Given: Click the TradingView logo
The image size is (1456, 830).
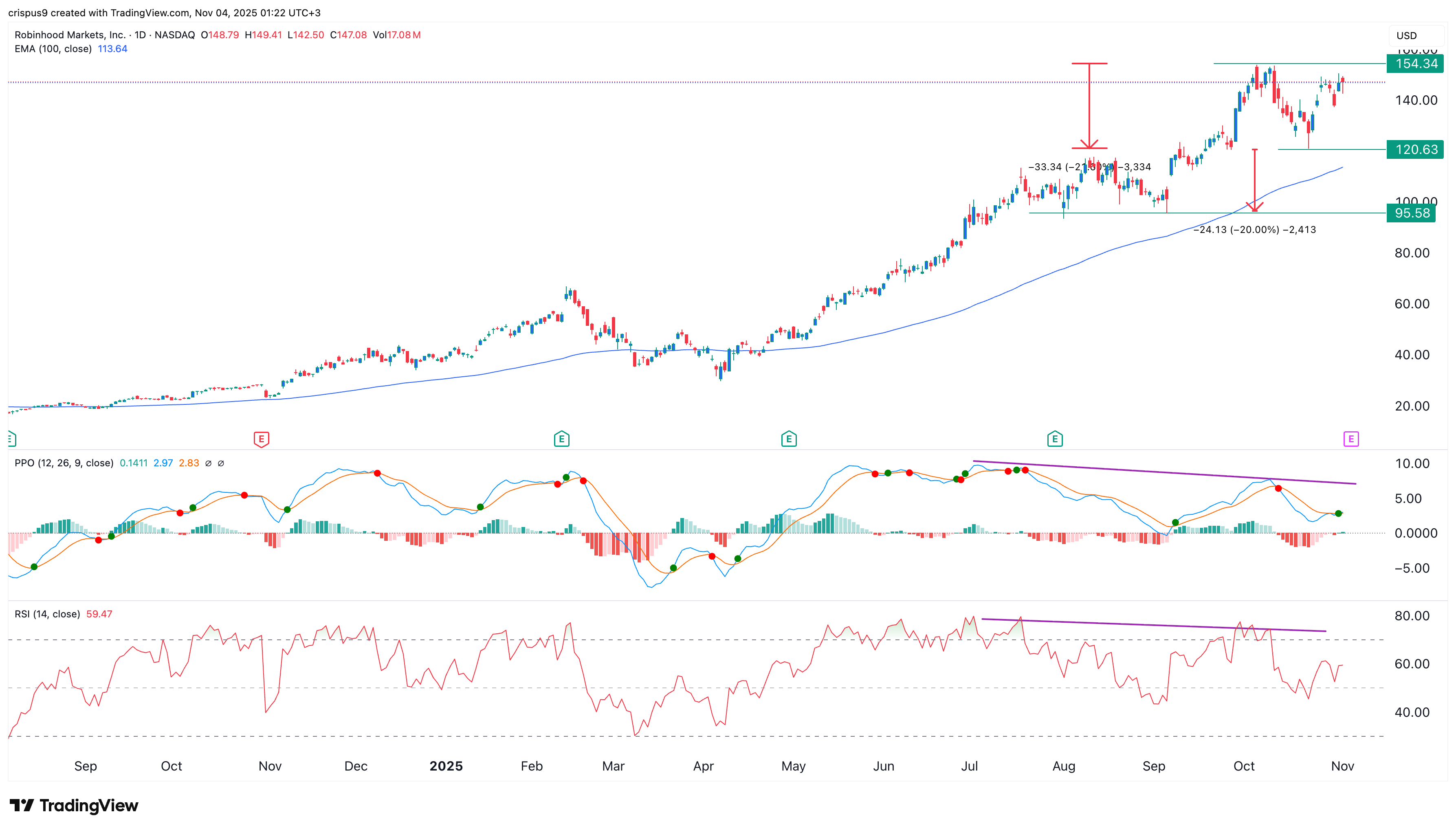Looking at the screenshot, I should pyautogui.click(x=74, y=805).
